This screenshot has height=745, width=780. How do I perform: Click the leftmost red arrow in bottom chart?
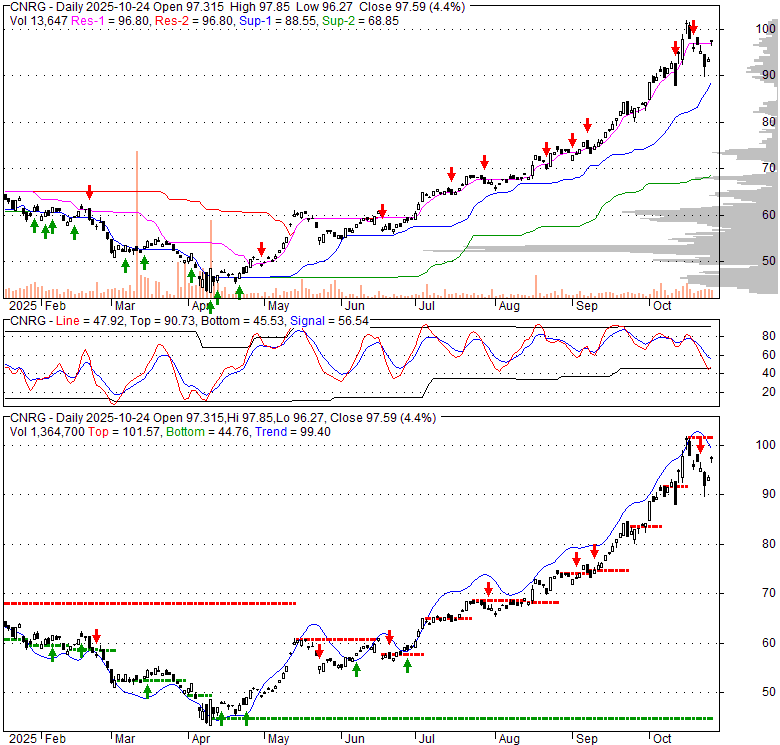click(x=97, y=636)
